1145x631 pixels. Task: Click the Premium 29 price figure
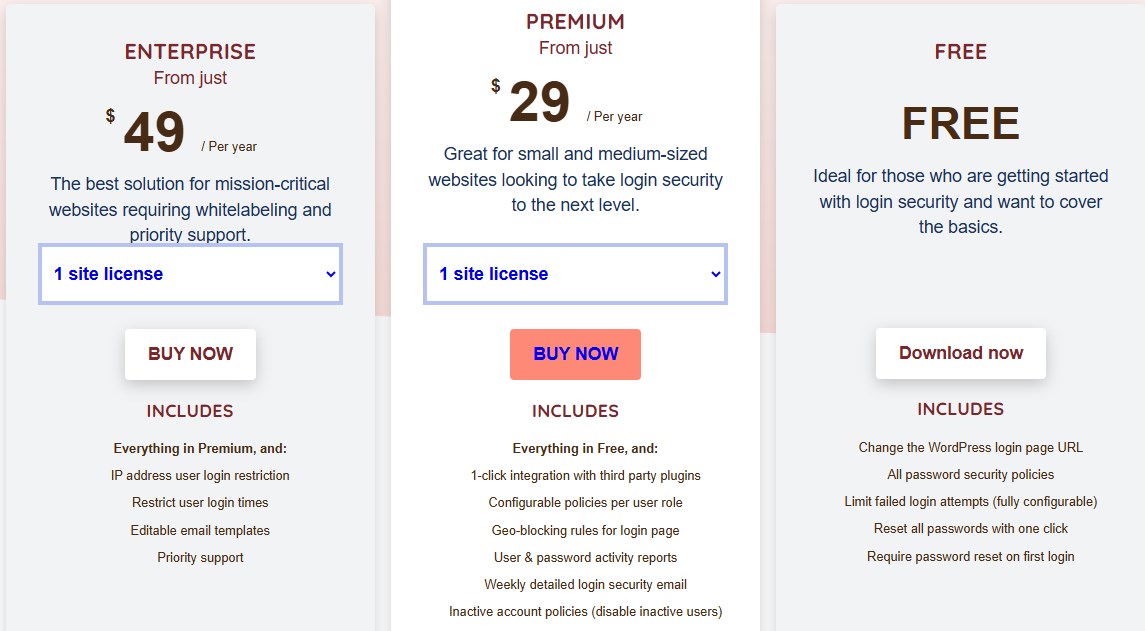pos(539,103)
